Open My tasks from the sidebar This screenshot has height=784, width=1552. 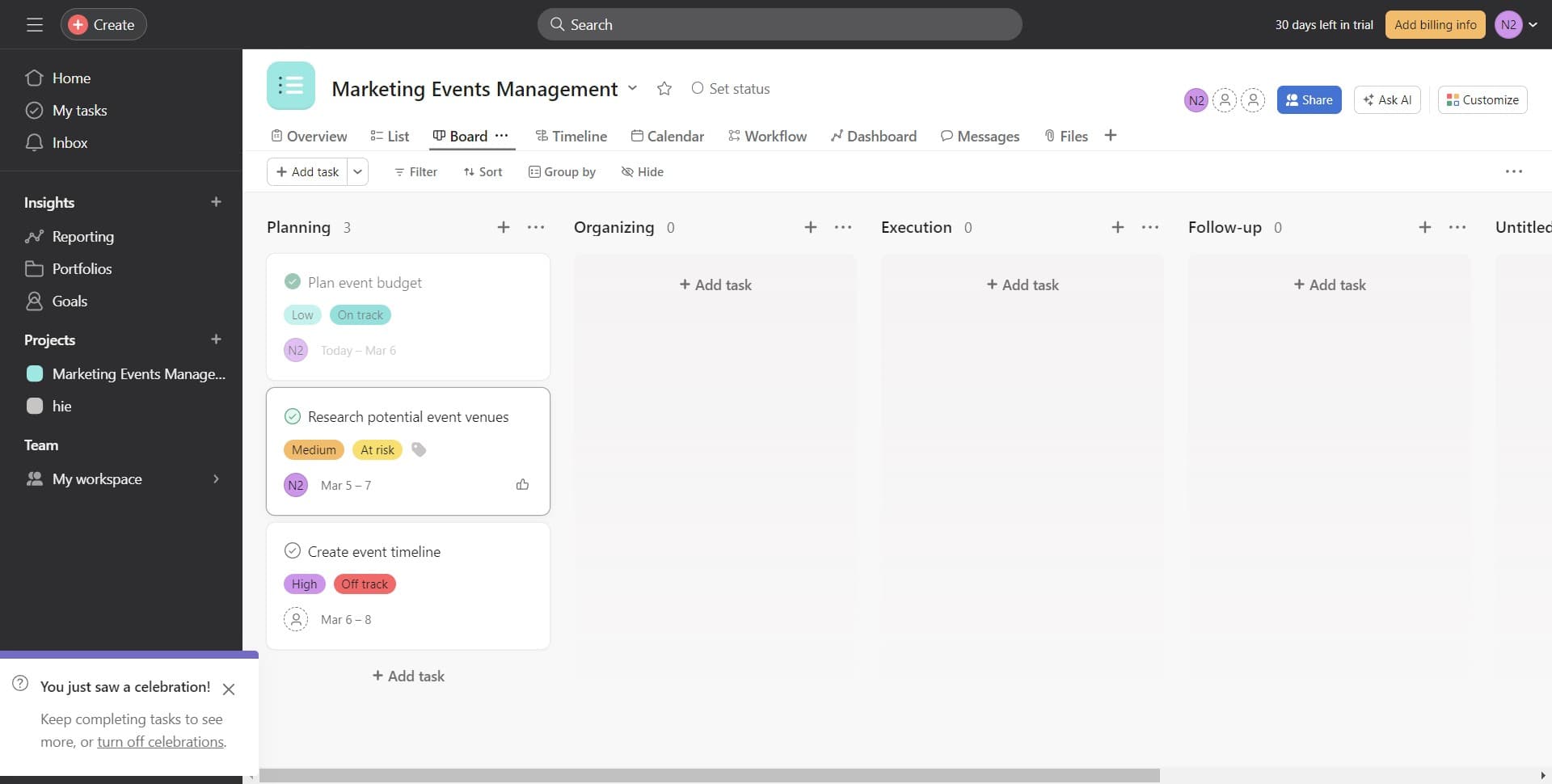click(x=79, y=110)
